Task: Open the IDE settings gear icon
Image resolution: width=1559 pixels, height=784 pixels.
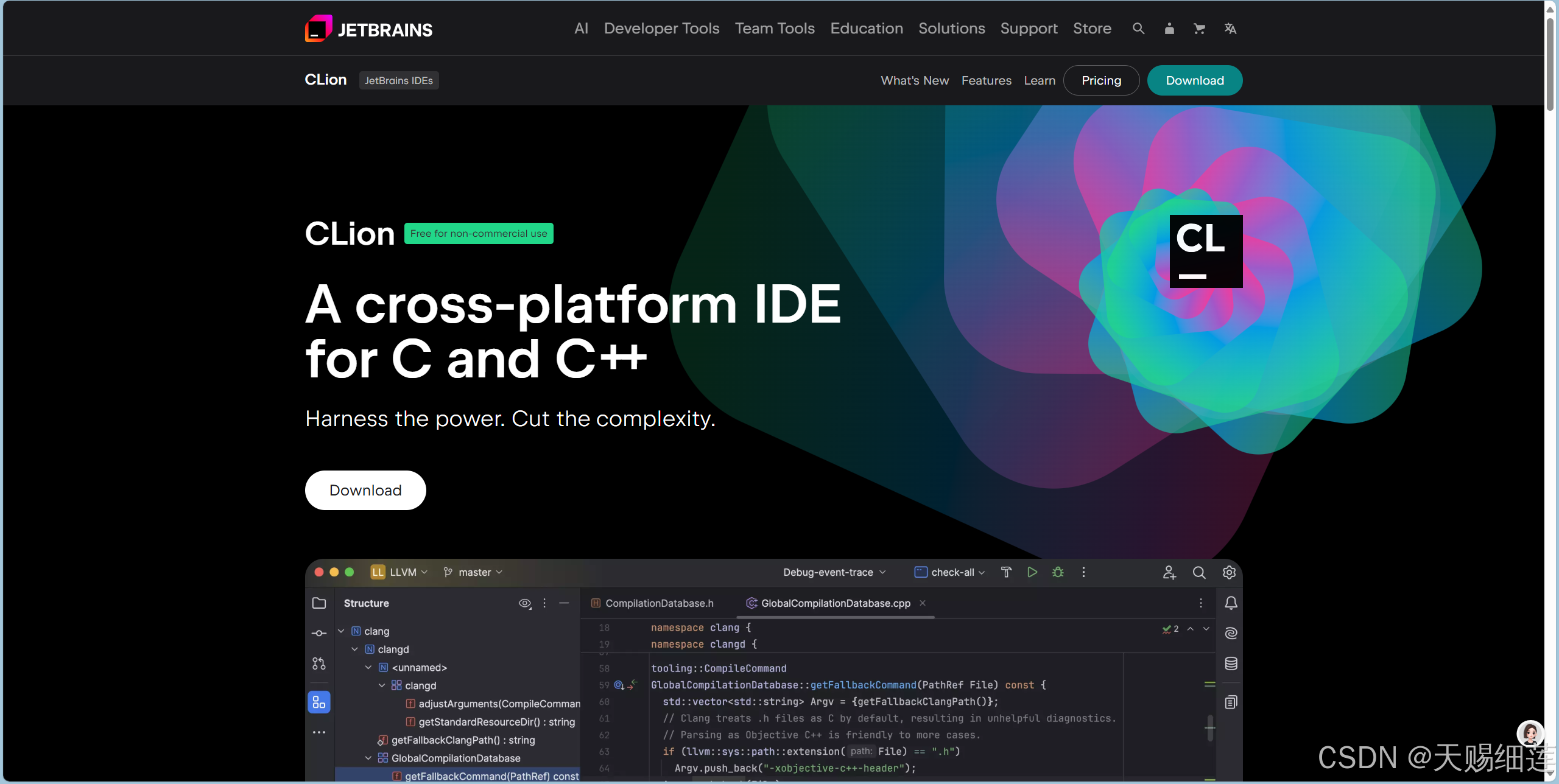Action: click(1229, 572)
